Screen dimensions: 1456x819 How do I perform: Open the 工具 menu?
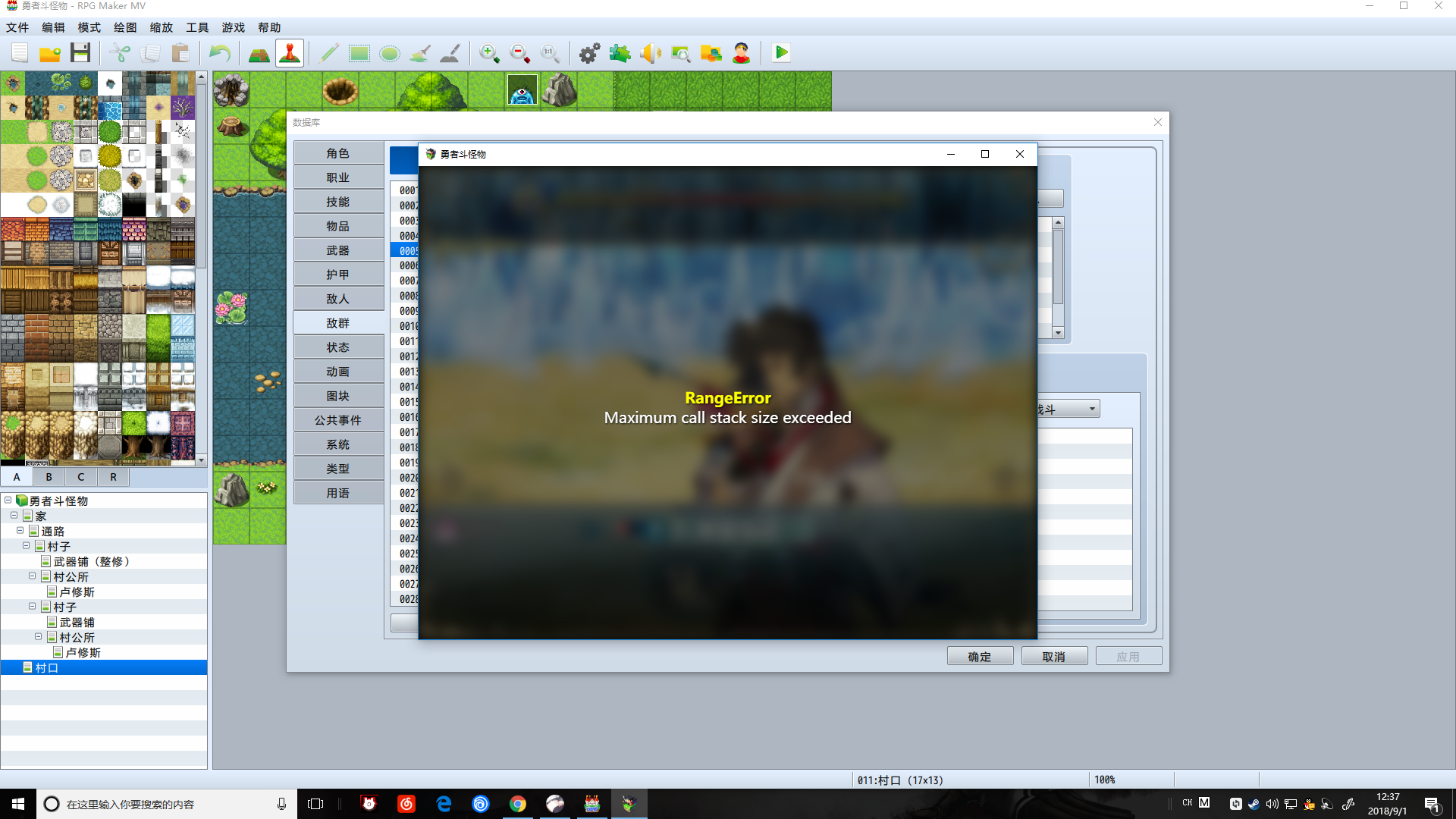[x=197, y=27]
